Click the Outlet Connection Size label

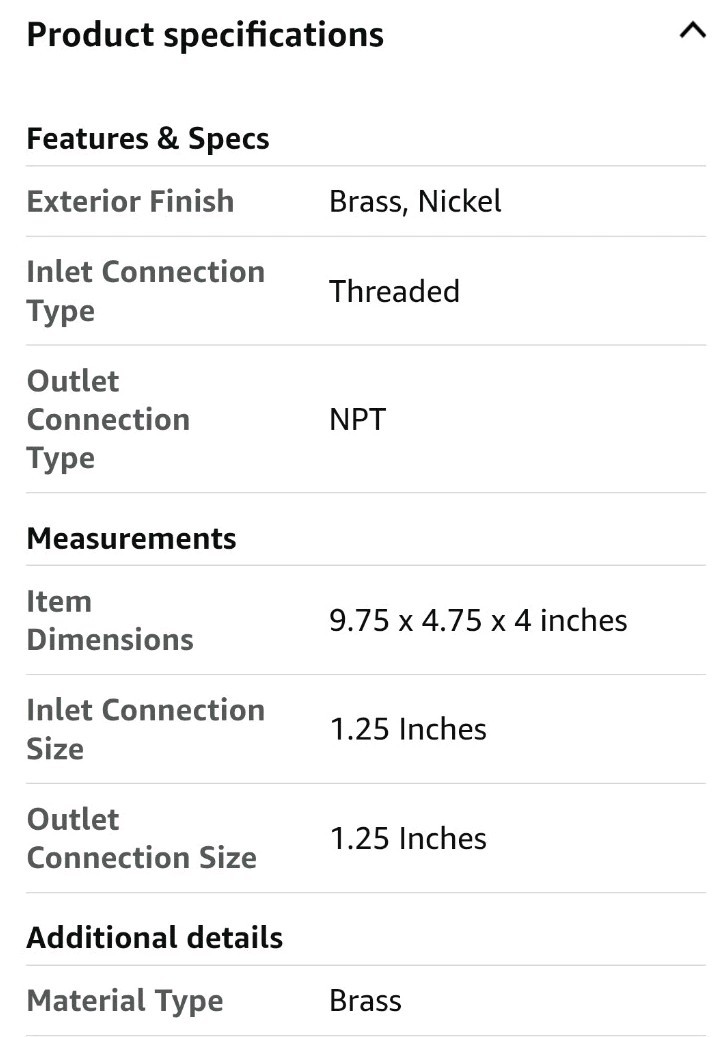141,838
